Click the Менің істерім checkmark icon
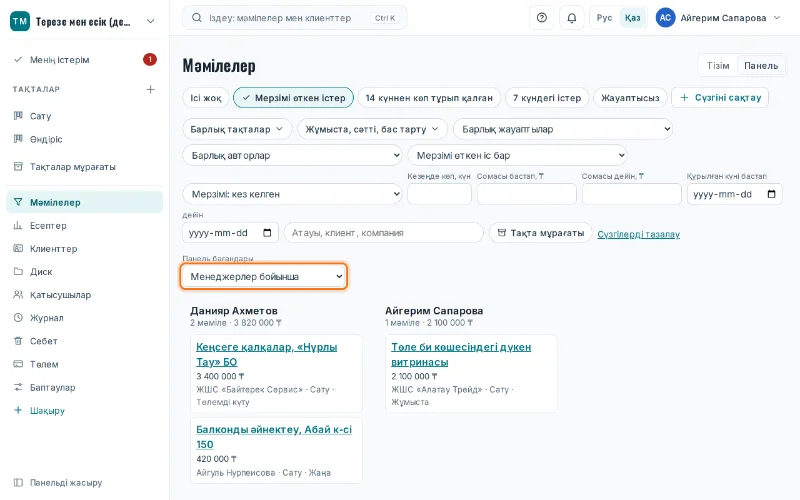 pyautogui.click(x=18, y=60)
